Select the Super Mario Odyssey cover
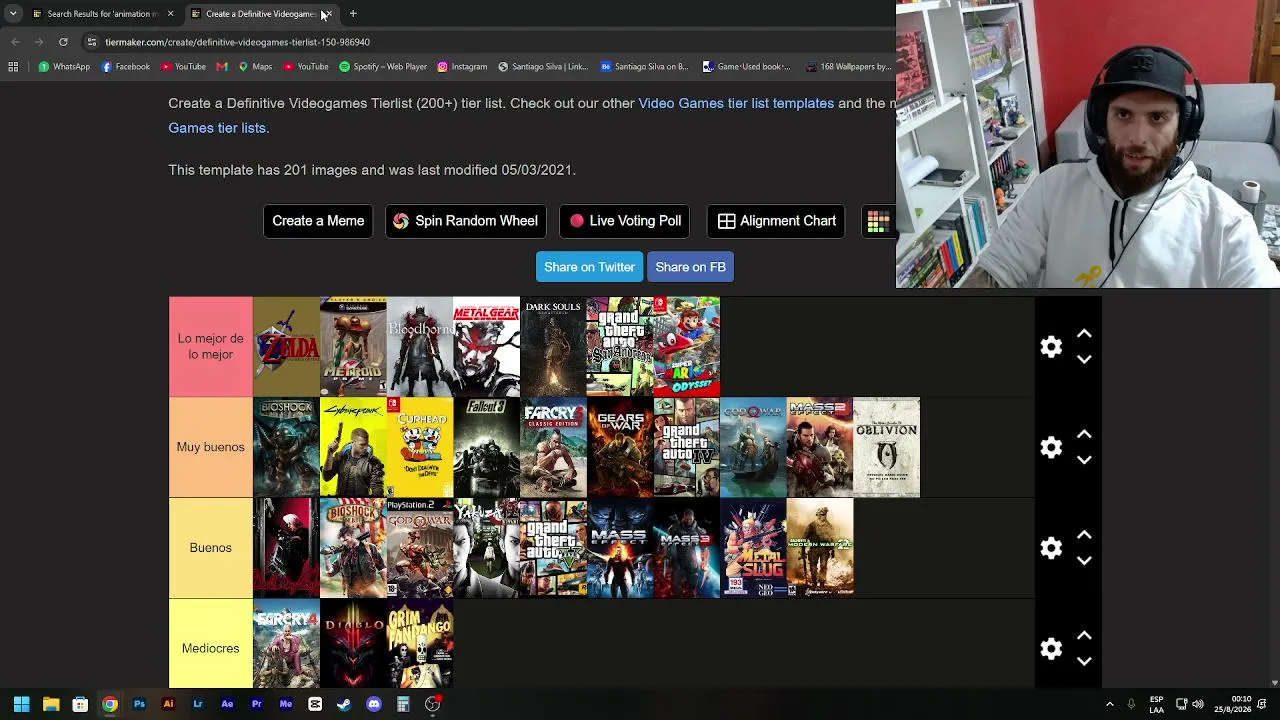This screenshot has width=1280, height=720. pos(686,347)
